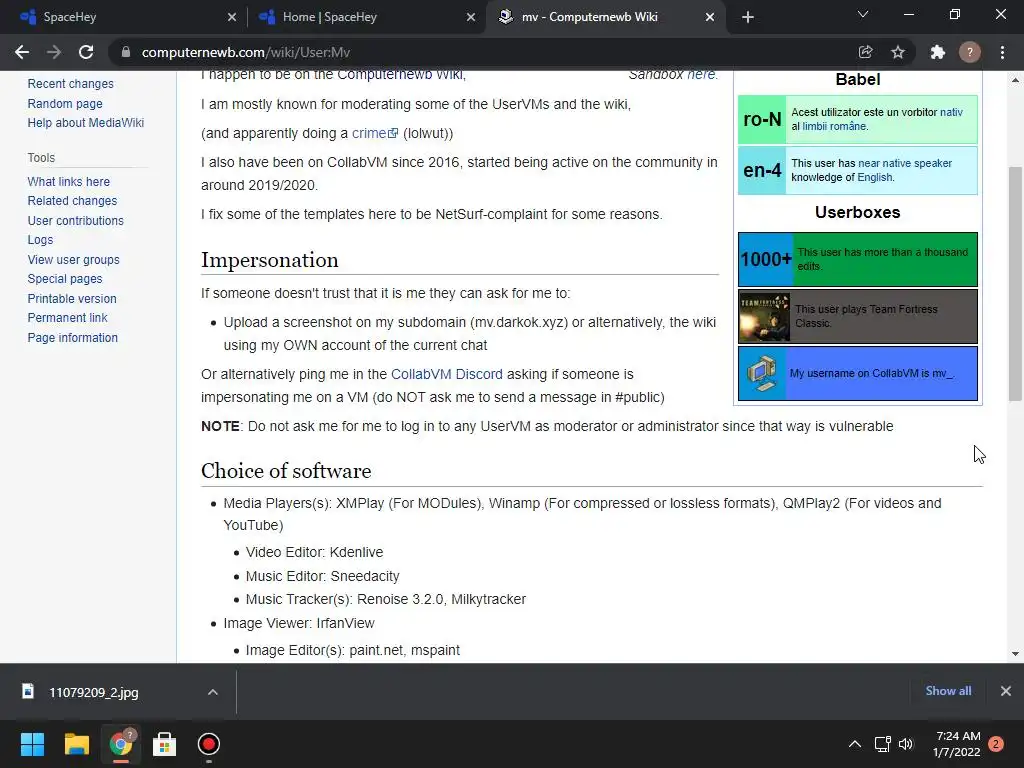Open the Random page link
Image resolution: width=1024 pixels, height=768 pixels.
coord(65,103)
